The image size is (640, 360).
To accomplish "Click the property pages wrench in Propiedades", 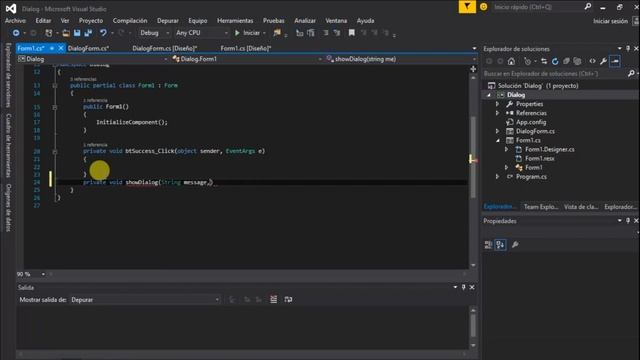I will coord(515,244).
